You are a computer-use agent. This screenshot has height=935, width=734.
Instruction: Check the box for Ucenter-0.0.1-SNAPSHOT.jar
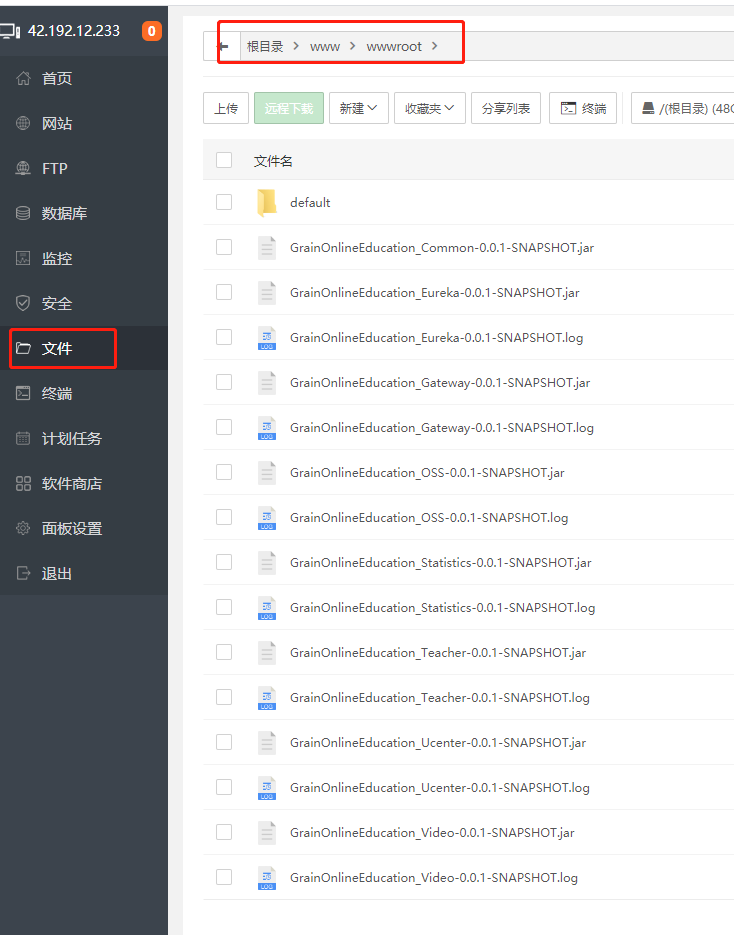click(224, 742)
